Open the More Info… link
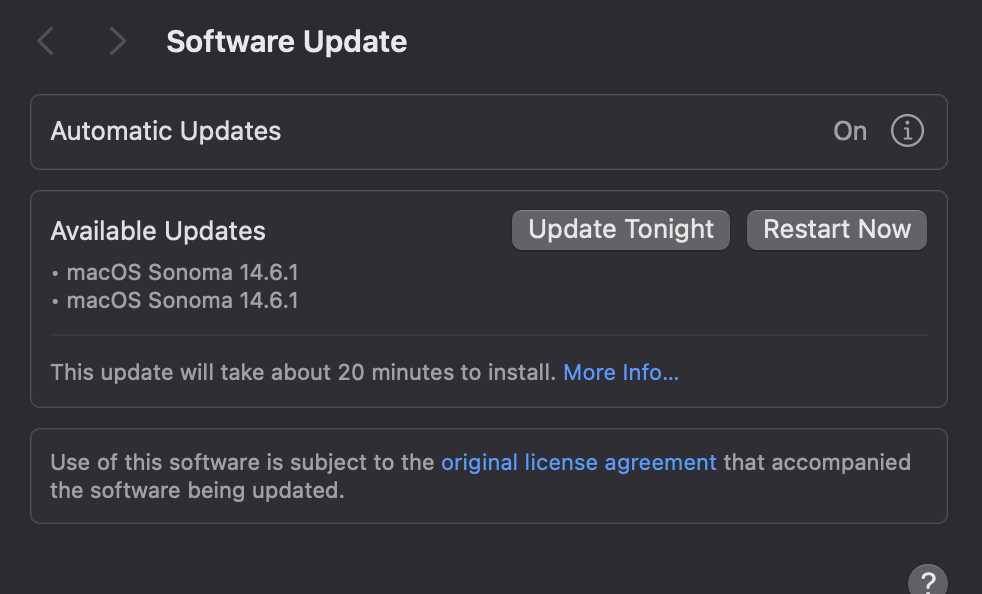 coord(621,373)
